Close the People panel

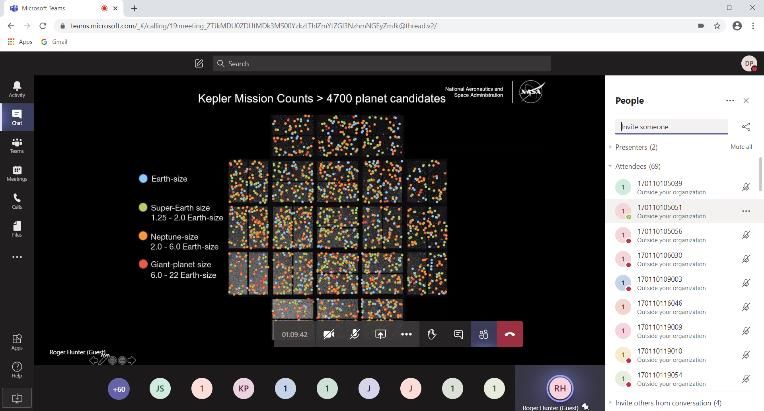coord(746,100)
